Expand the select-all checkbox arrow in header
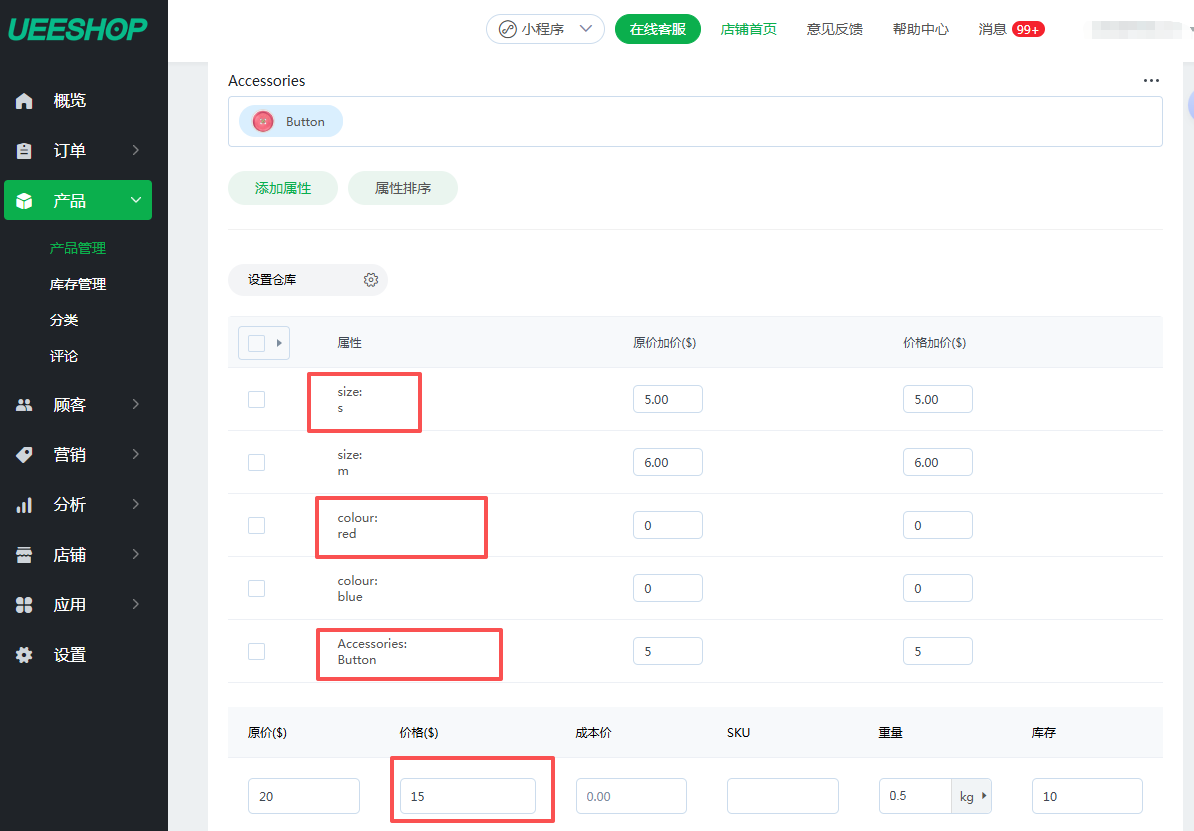Screen dimensions: 1194x831 [x=279, y=343]
